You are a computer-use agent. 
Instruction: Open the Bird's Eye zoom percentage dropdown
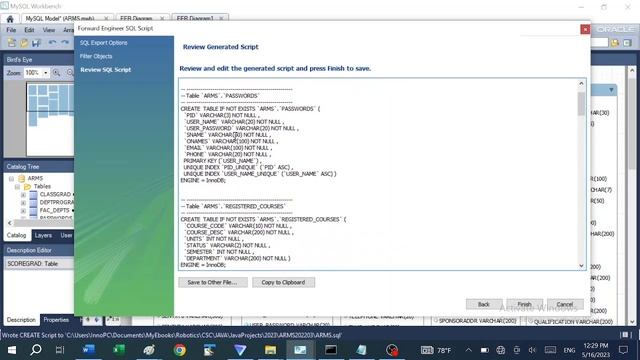click(x=46, y=73)
